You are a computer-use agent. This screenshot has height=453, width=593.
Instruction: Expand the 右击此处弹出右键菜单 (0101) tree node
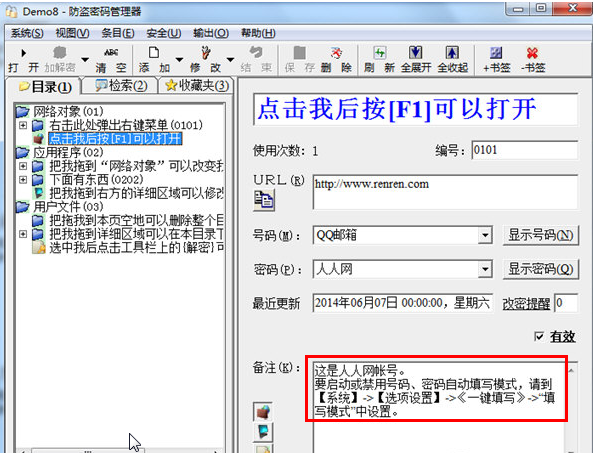coord(23,125)
